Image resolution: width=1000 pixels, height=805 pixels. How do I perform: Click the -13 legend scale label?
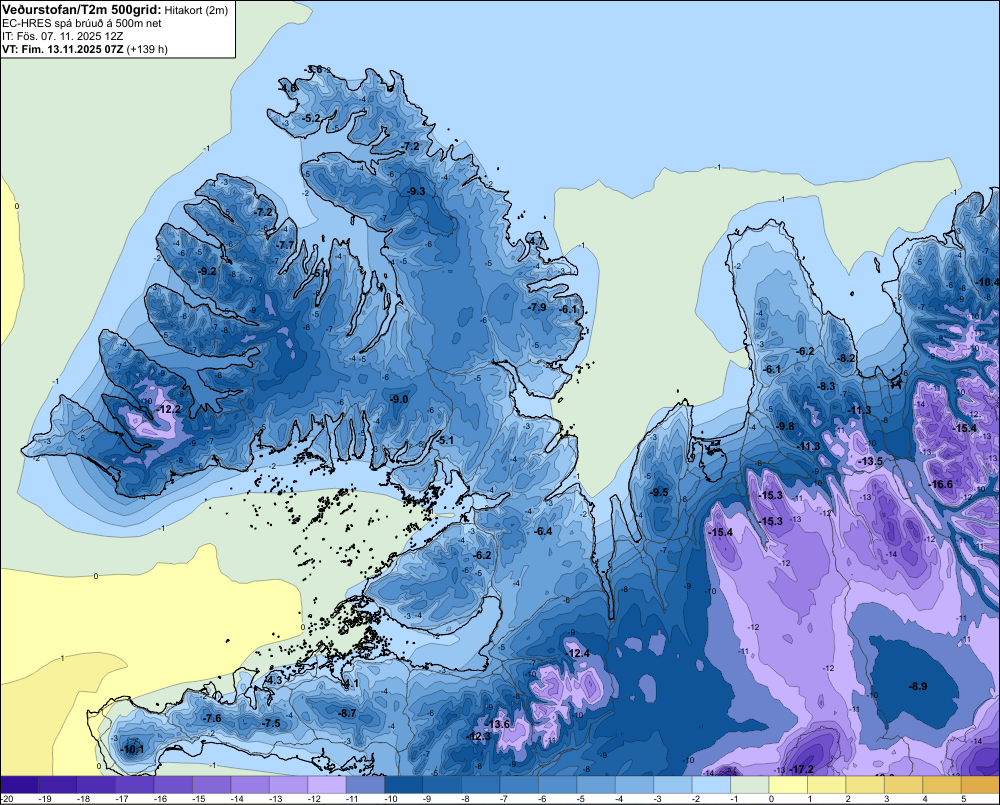(x=276, y=799)
